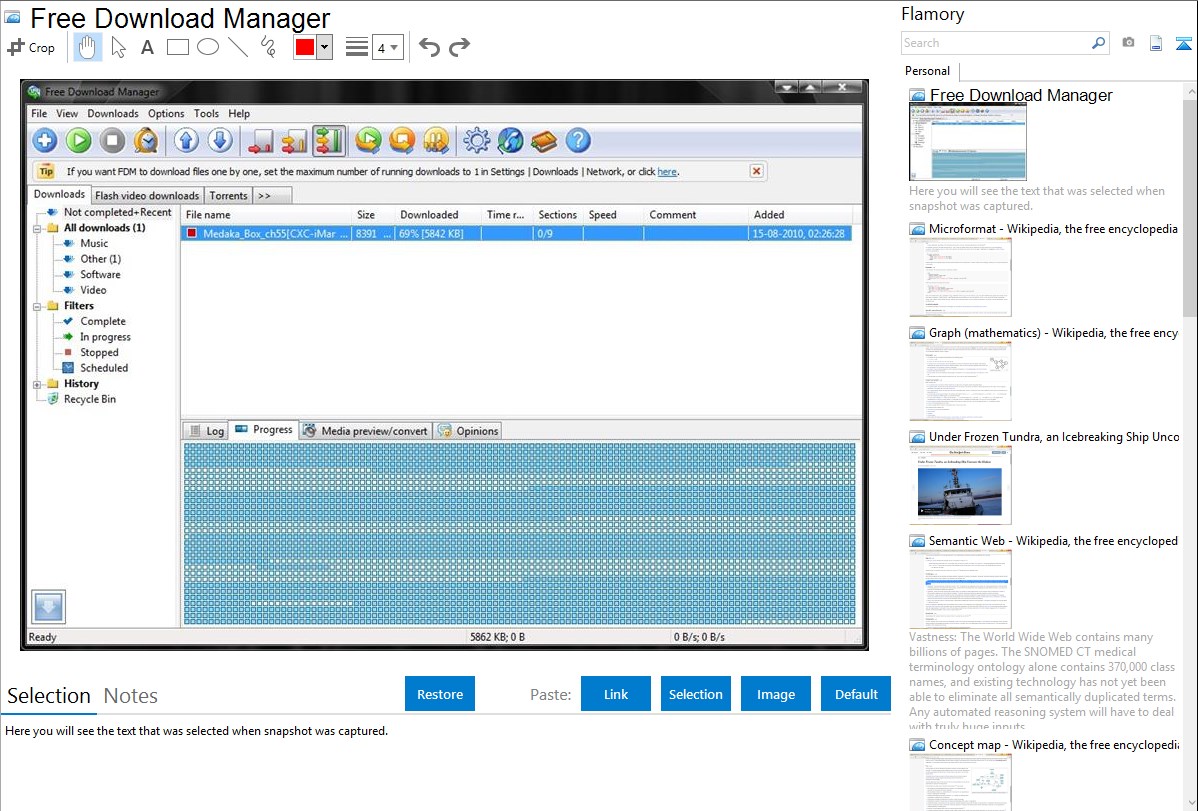The image size is (1198, 811).
Task: Click the gear settings icon in FDM toolbar
Action: click(x=477, y=141)
